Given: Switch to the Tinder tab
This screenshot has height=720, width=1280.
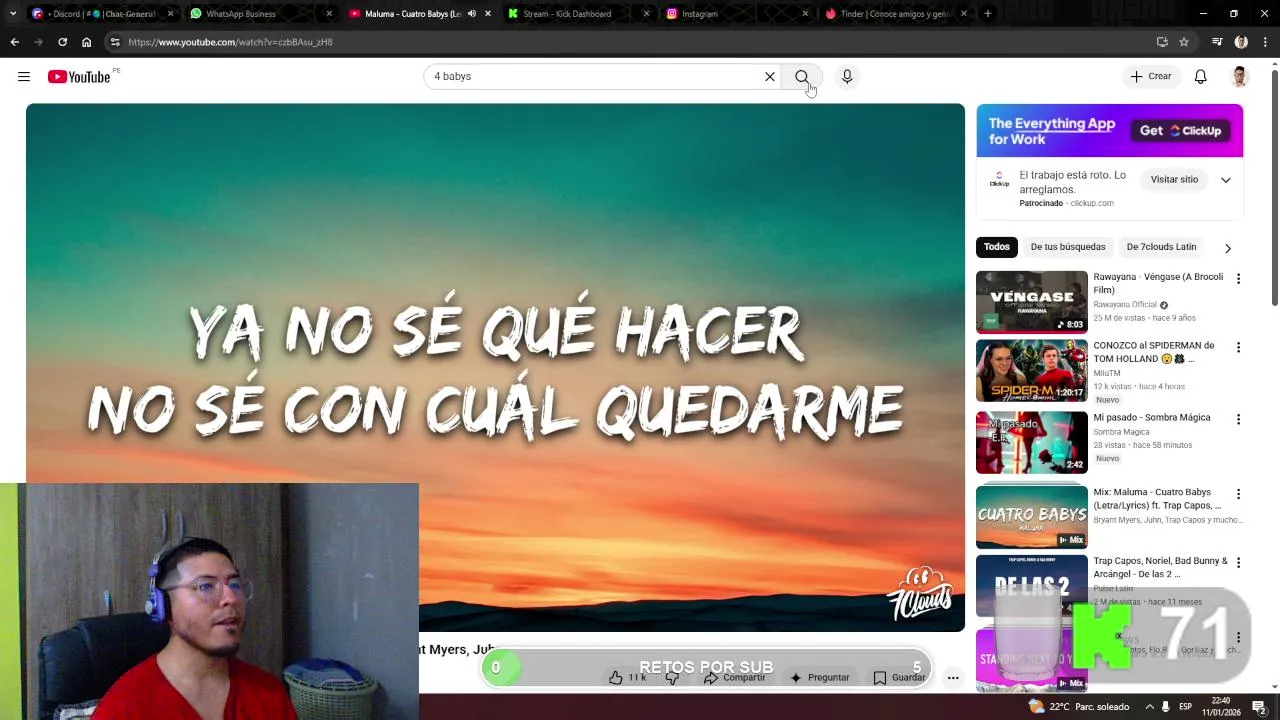Looking at the screenshot, I should click(x=893, y=14).
